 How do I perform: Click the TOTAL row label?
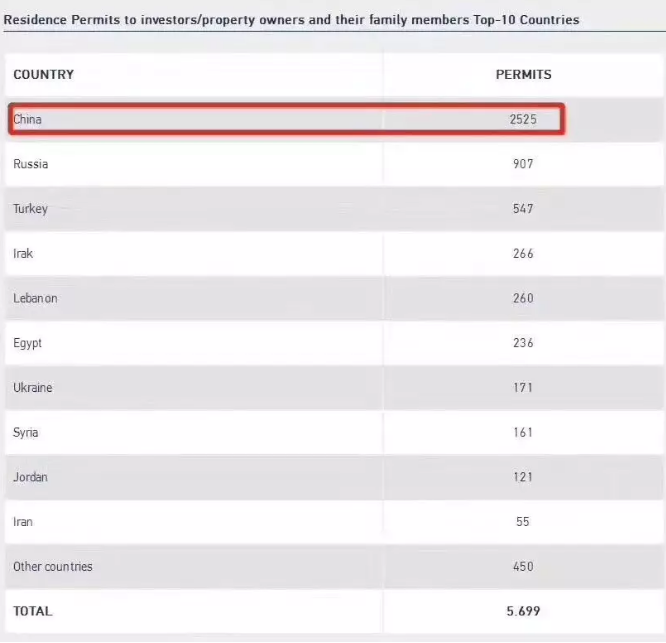point(33,611)
